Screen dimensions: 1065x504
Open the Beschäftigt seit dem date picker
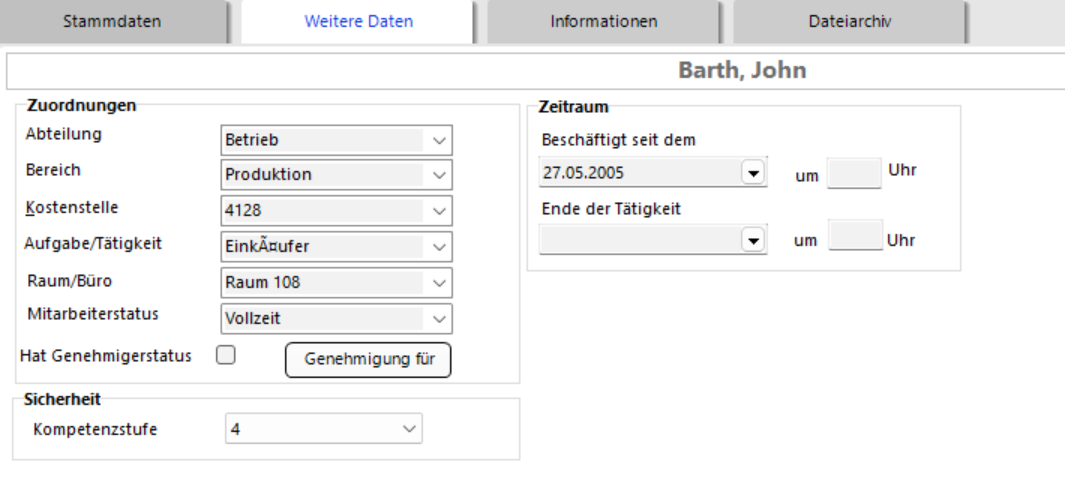(x=753, y=173)
